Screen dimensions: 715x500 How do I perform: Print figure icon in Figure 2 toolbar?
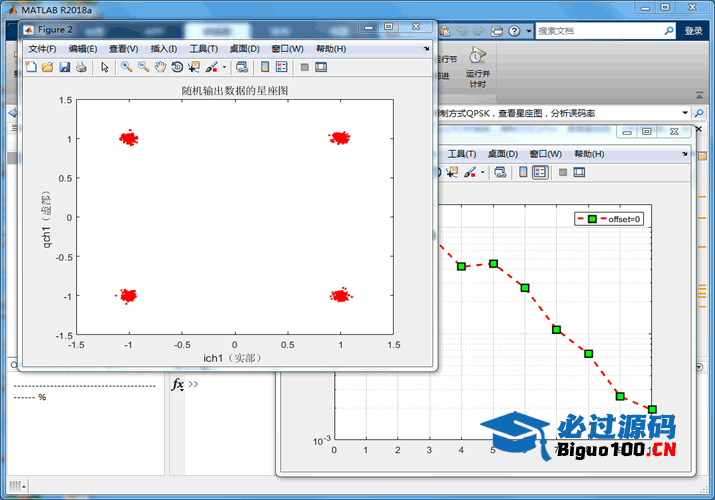(x=81, y=67)
